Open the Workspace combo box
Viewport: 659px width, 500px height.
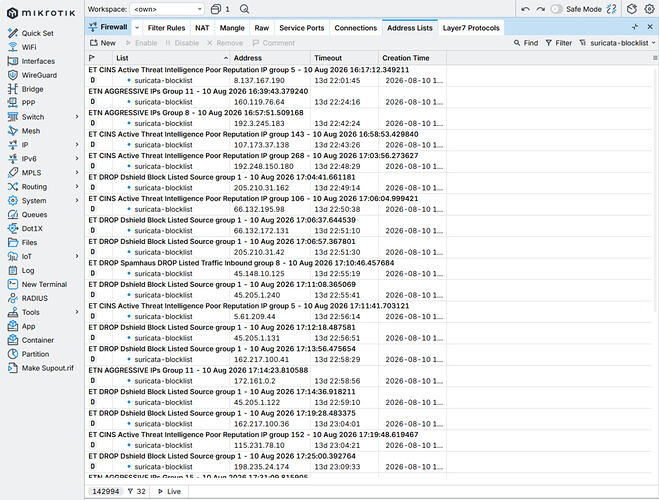167,9
